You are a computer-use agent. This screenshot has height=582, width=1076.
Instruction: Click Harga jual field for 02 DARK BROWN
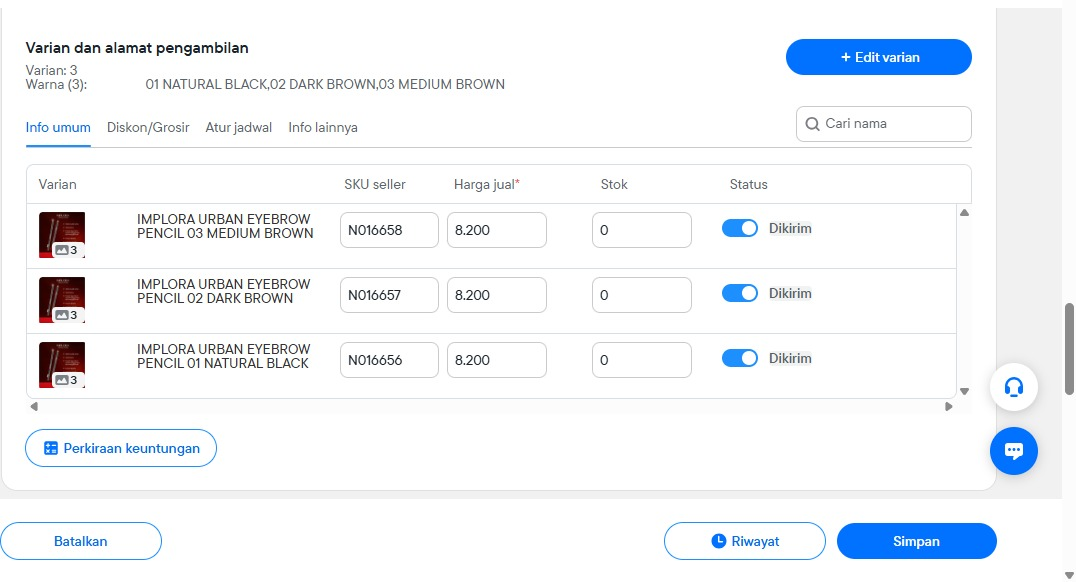(x=497, y=295)
